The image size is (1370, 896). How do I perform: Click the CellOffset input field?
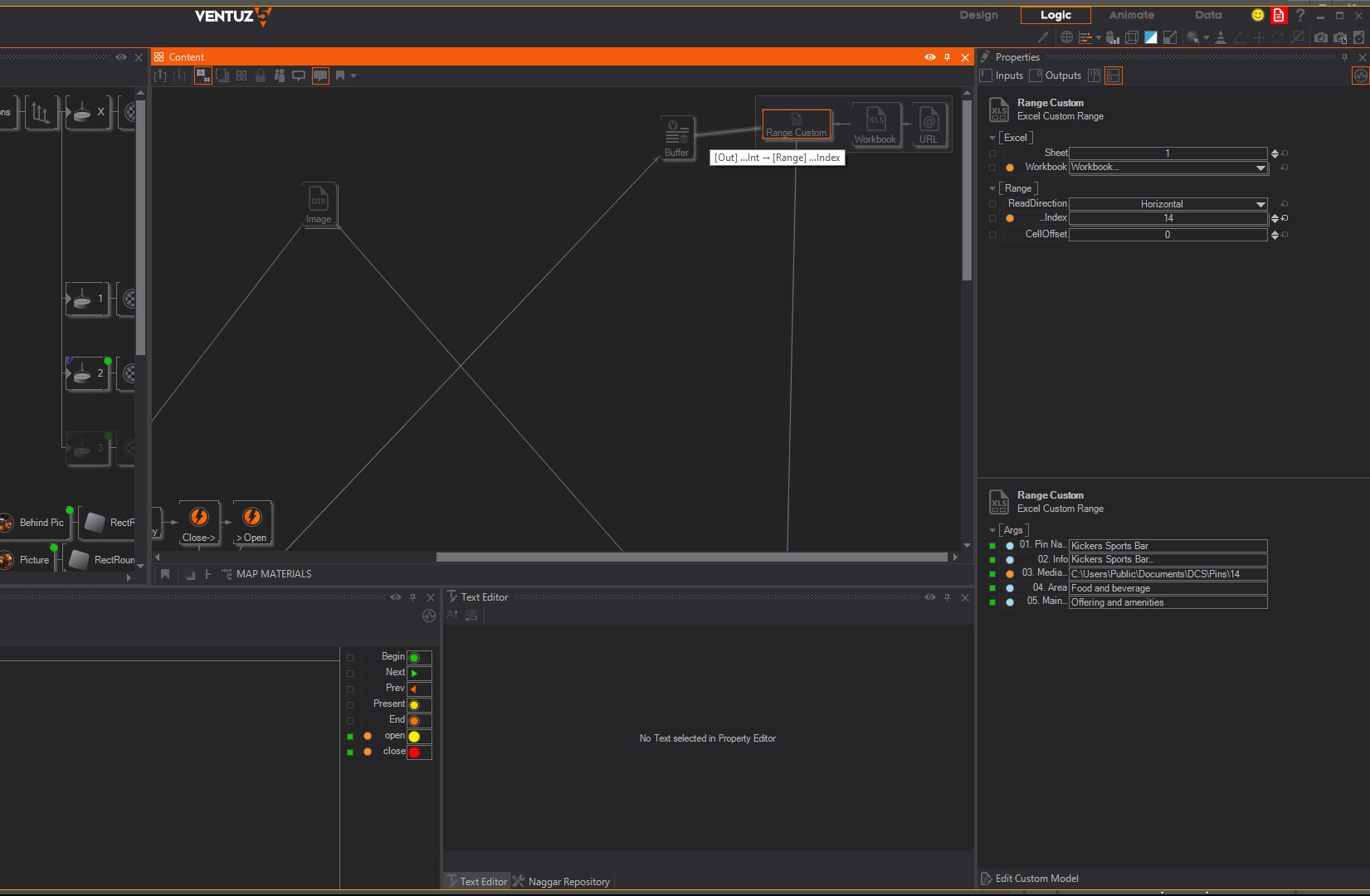pos(1167,235)
